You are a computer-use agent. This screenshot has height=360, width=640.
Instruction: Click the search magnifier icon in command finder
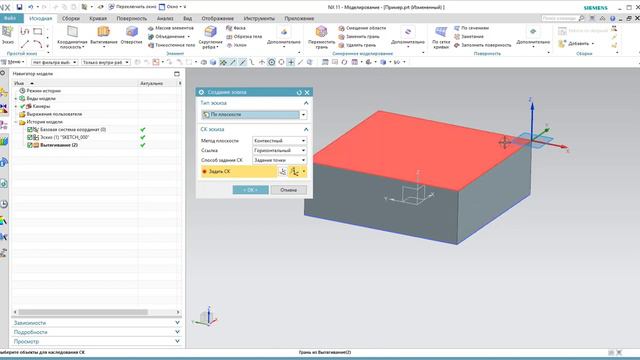[x=581, y=18]
